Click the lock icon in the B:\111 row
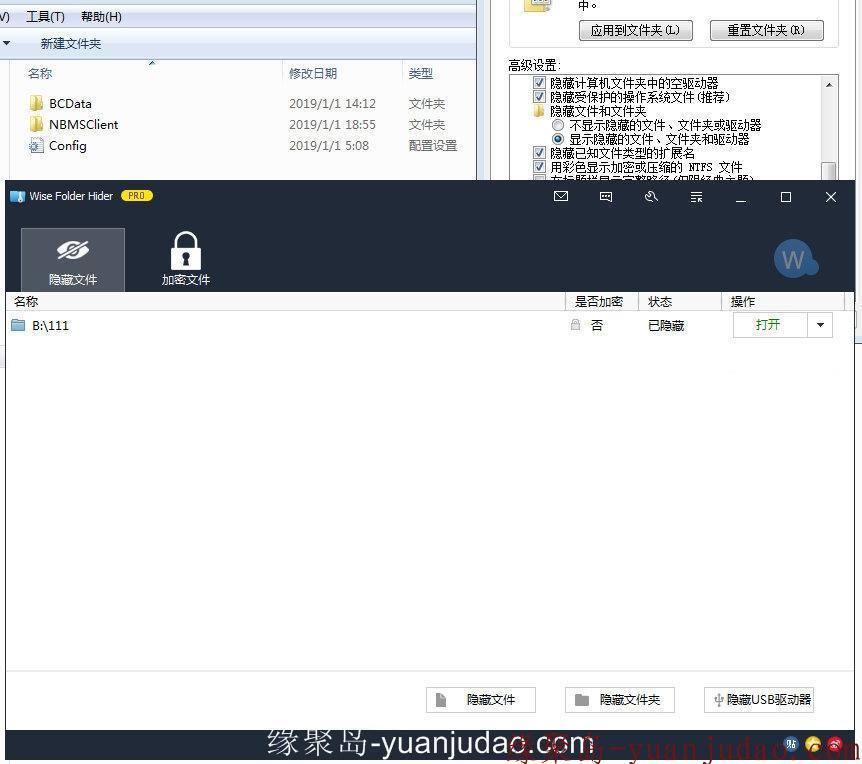862x764 pixels. (576, 325)
